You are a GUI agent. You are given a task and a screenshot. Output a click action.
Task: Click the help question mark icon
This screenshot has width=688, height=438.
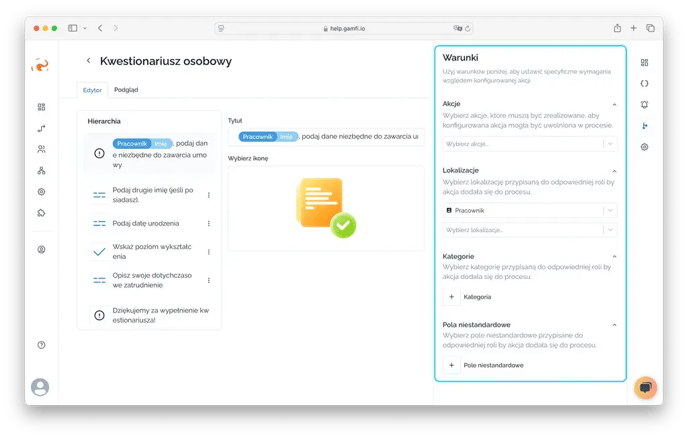(x=41, y=344)
